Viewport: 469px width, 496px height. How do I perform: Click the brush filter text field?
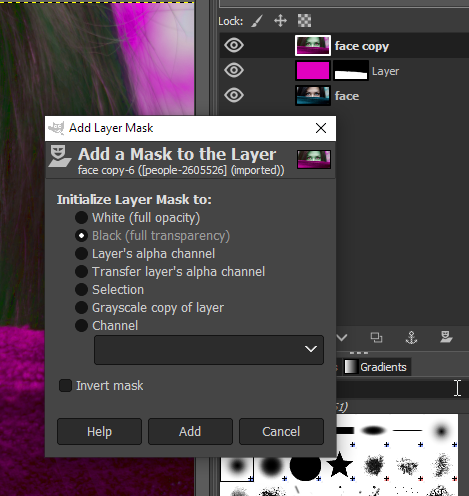403,389
